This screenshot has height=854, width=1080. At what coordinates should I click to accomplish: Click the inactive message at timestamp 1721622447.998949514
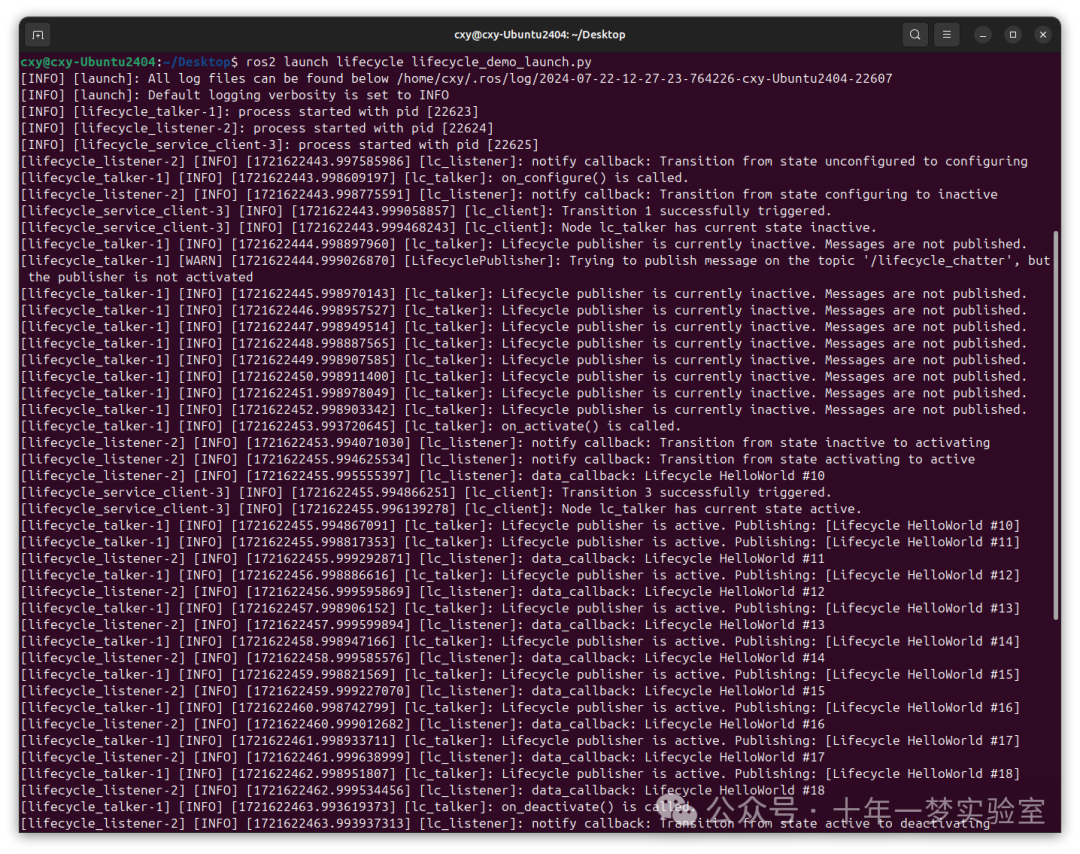click(524, 326)
